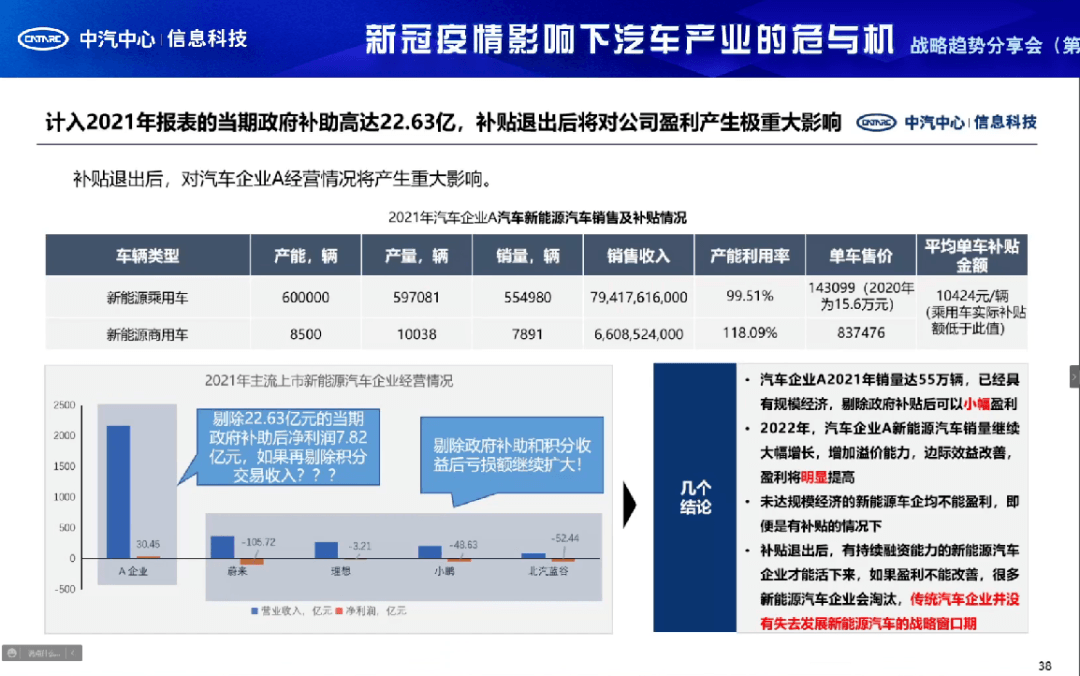Click the CATARC logo beside the slide heading

pyautogui.click(x=876, y=123)
